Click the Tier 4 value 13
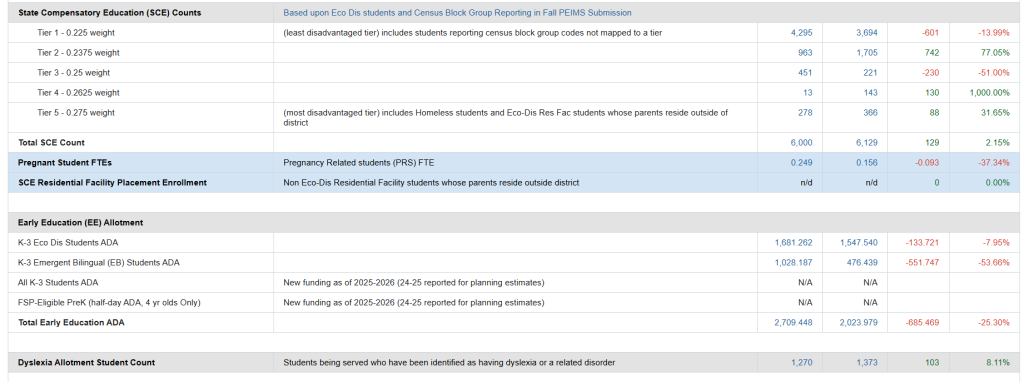 tap(808, 93)
